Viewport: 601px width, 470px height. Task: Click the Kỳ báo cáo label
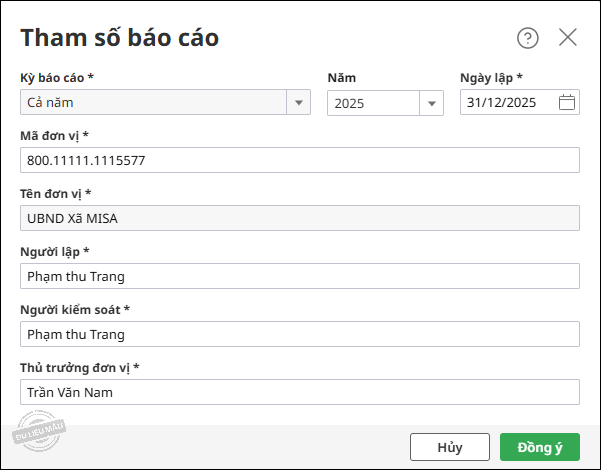pos(57,78)
